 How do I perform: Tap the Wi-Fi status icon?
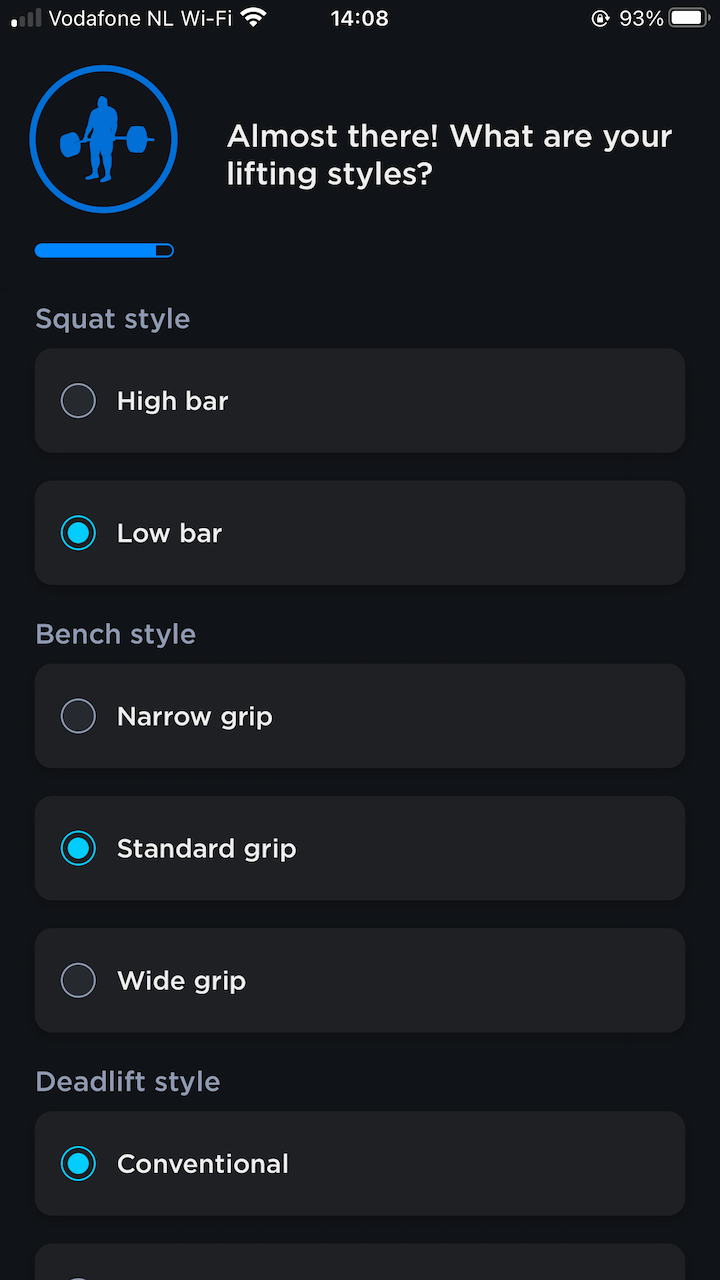(x=254, y=18)
